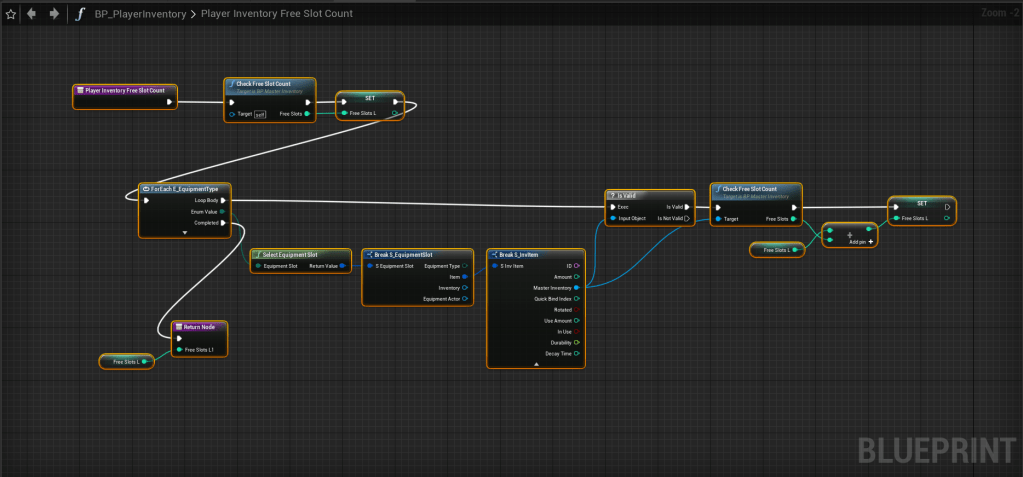1023x477 pixels.
Task: Expand the ForEach E_EquipmentType node pins
Action: coord(184,232)
